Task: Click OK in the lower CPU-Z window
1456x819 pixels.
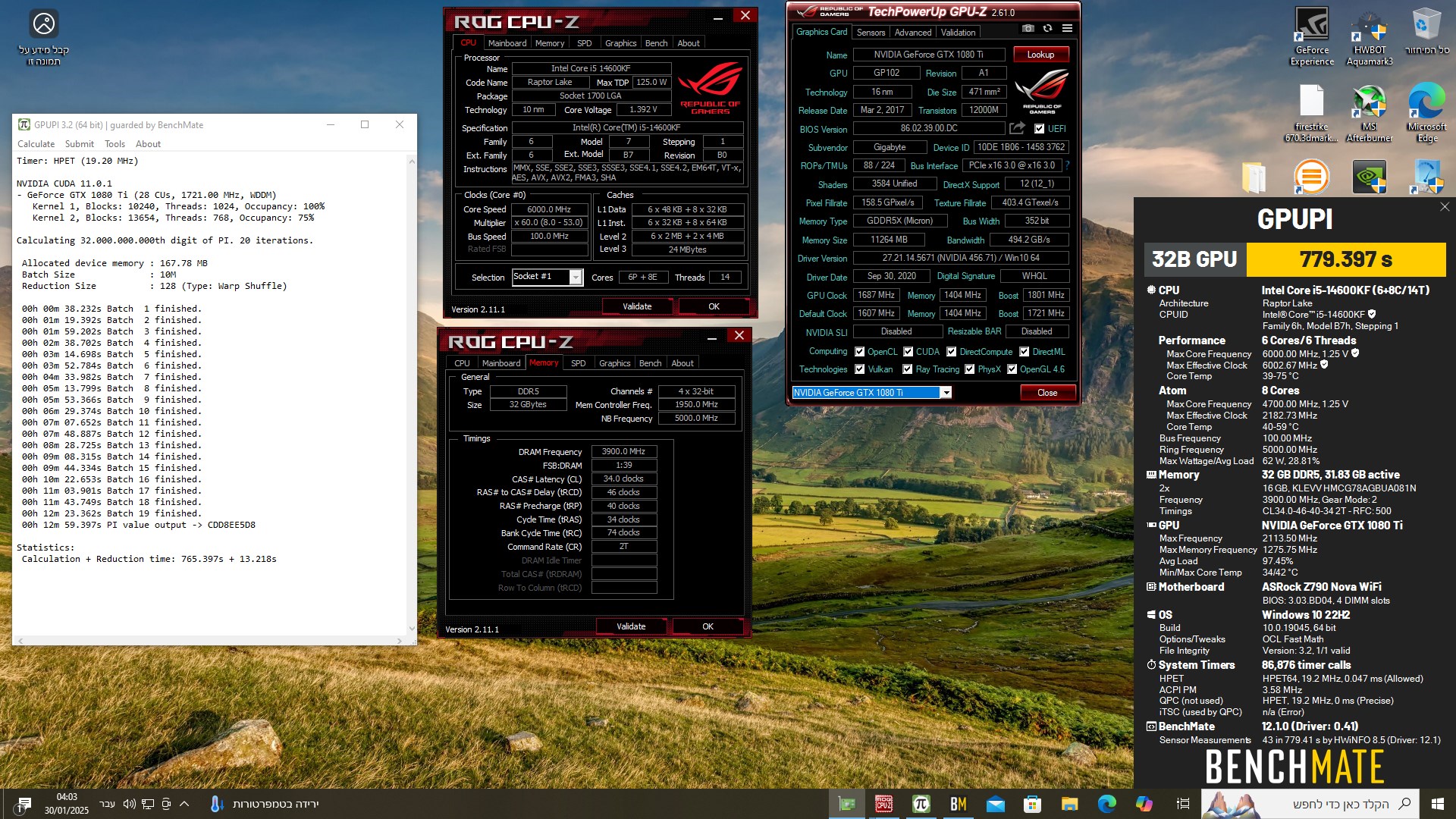Action: point(708,626)
